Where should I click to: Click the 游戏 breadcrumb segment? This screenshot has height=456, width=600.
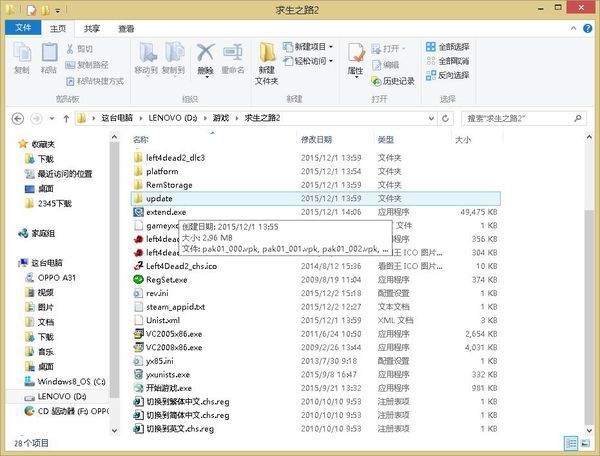click(x=221, y=118)
